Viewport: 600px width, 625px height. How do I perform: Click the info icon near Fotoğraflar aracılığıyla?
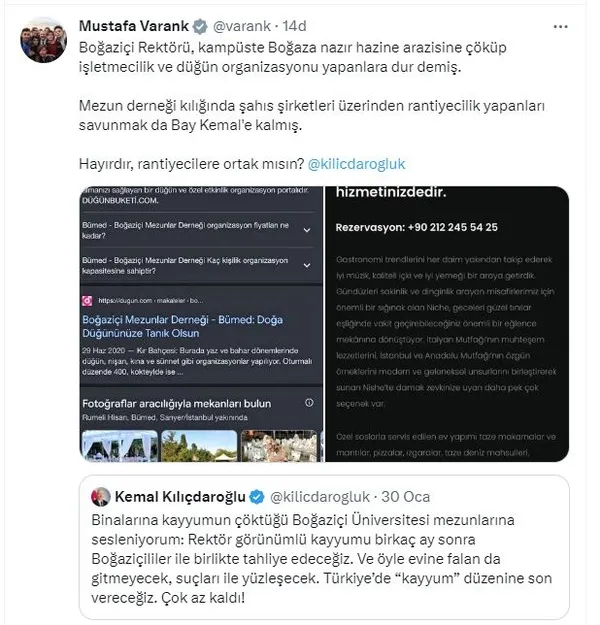click(x=309, y=403)
